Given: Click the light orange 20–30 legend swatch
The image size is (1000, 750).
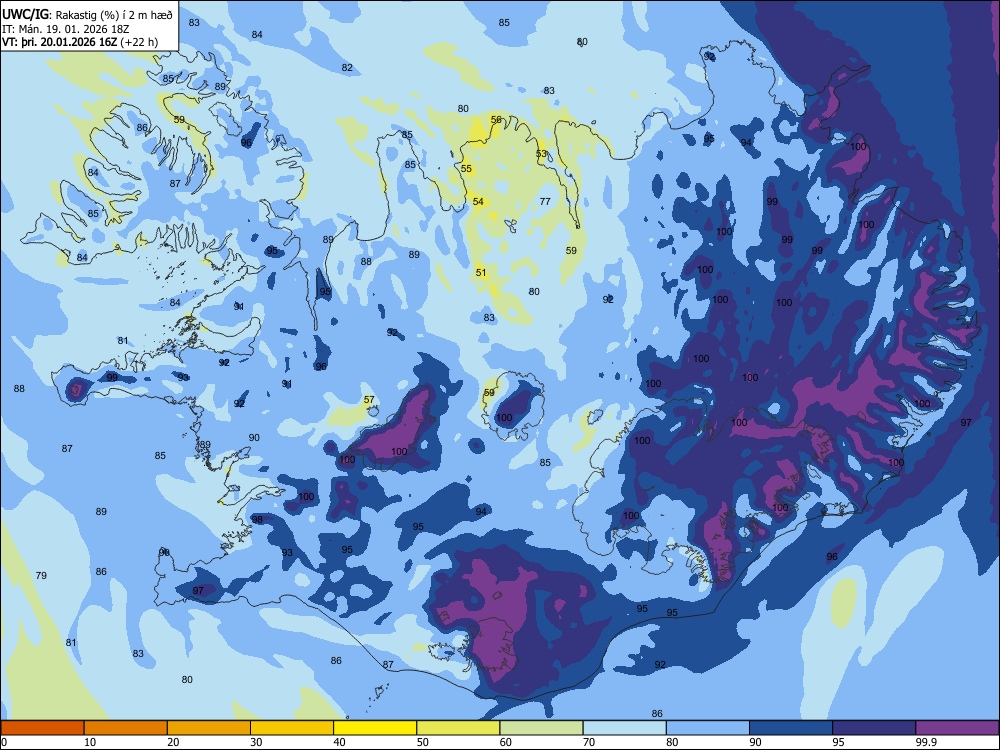Looking at the screenshot, I should point(209,728).
